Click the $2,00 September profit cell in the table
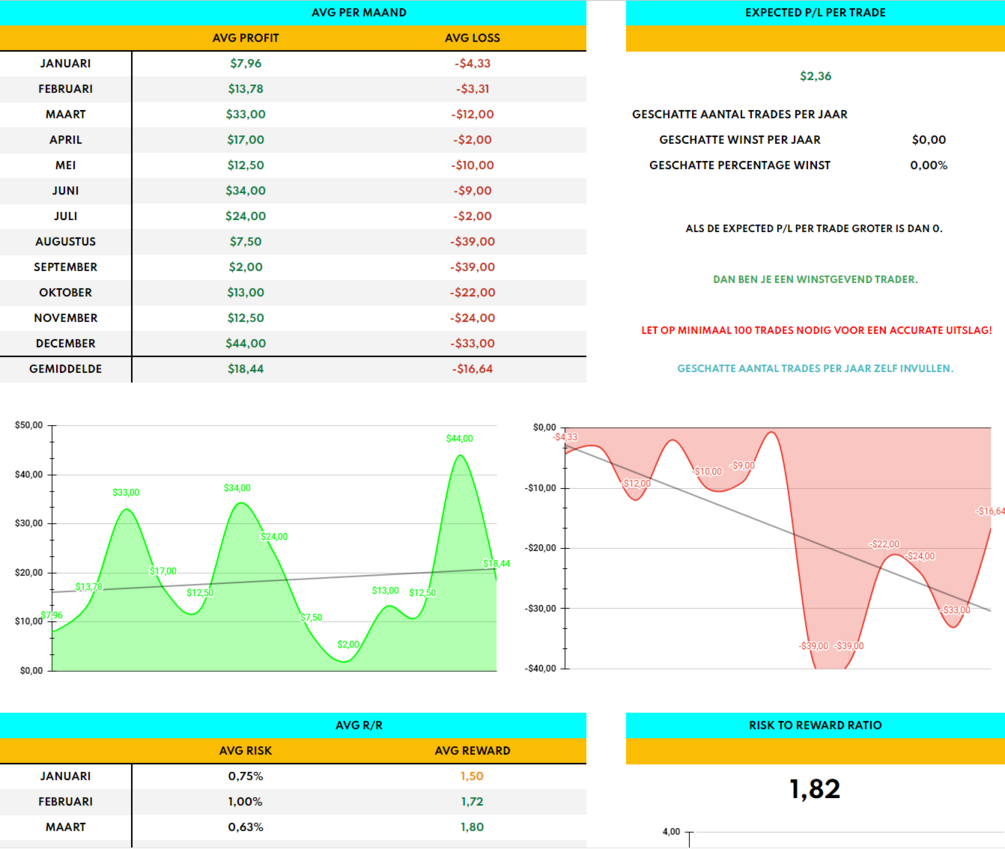 click(x=245, y=267)
